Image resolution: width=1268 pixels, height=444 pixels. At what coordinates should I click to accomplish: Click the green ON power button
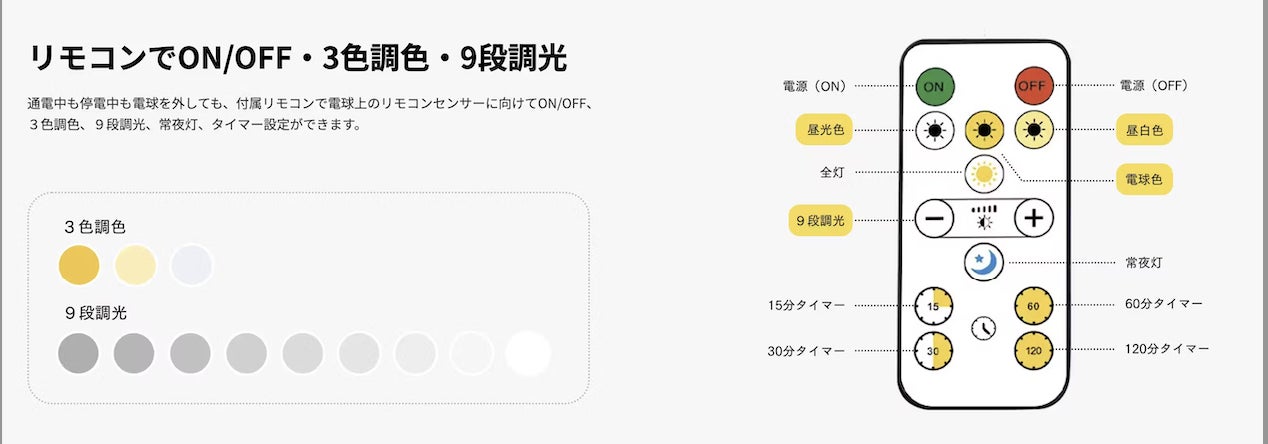[x=934, y=86]
